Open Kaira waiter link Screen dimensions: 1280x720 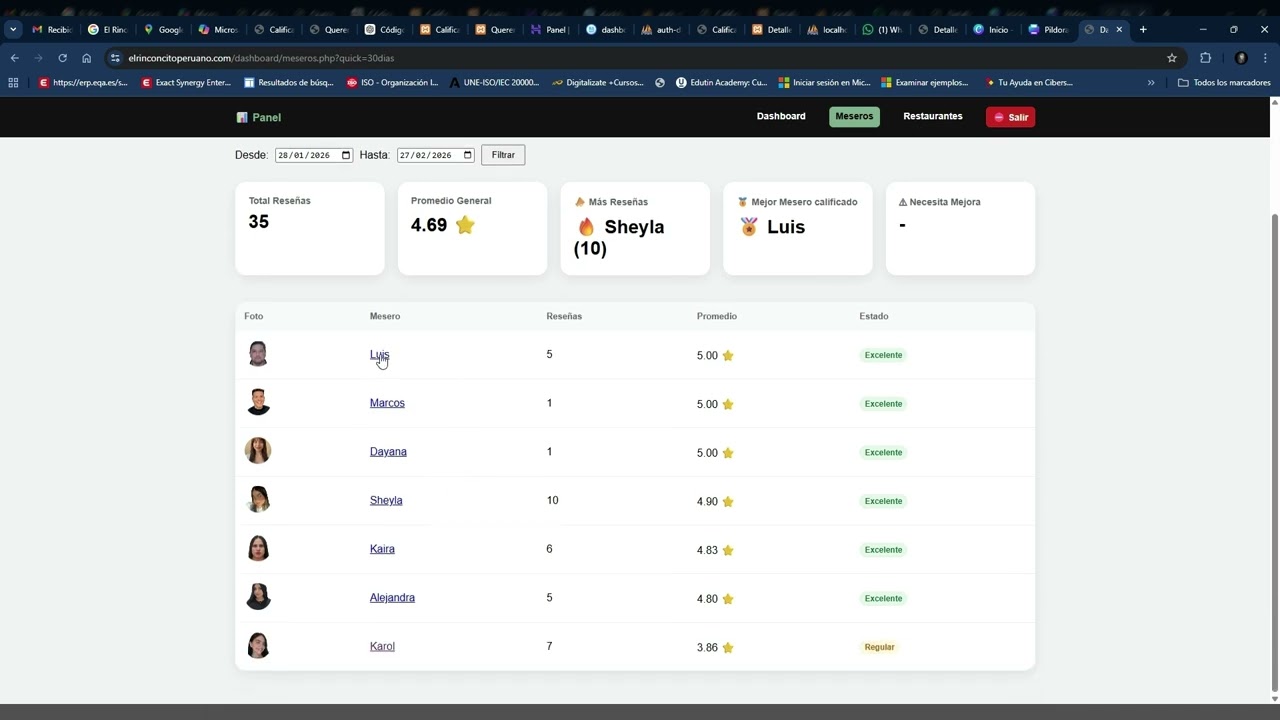382,549
